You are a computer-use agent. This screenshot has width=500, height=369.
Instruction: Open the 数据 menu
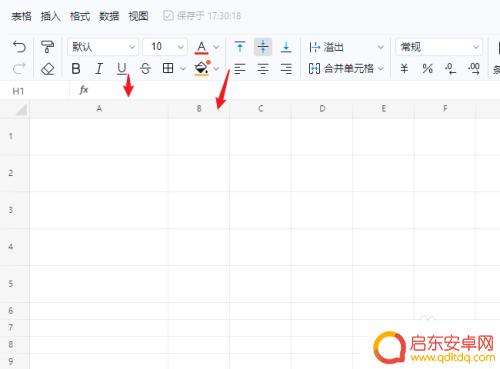[109, 16]
